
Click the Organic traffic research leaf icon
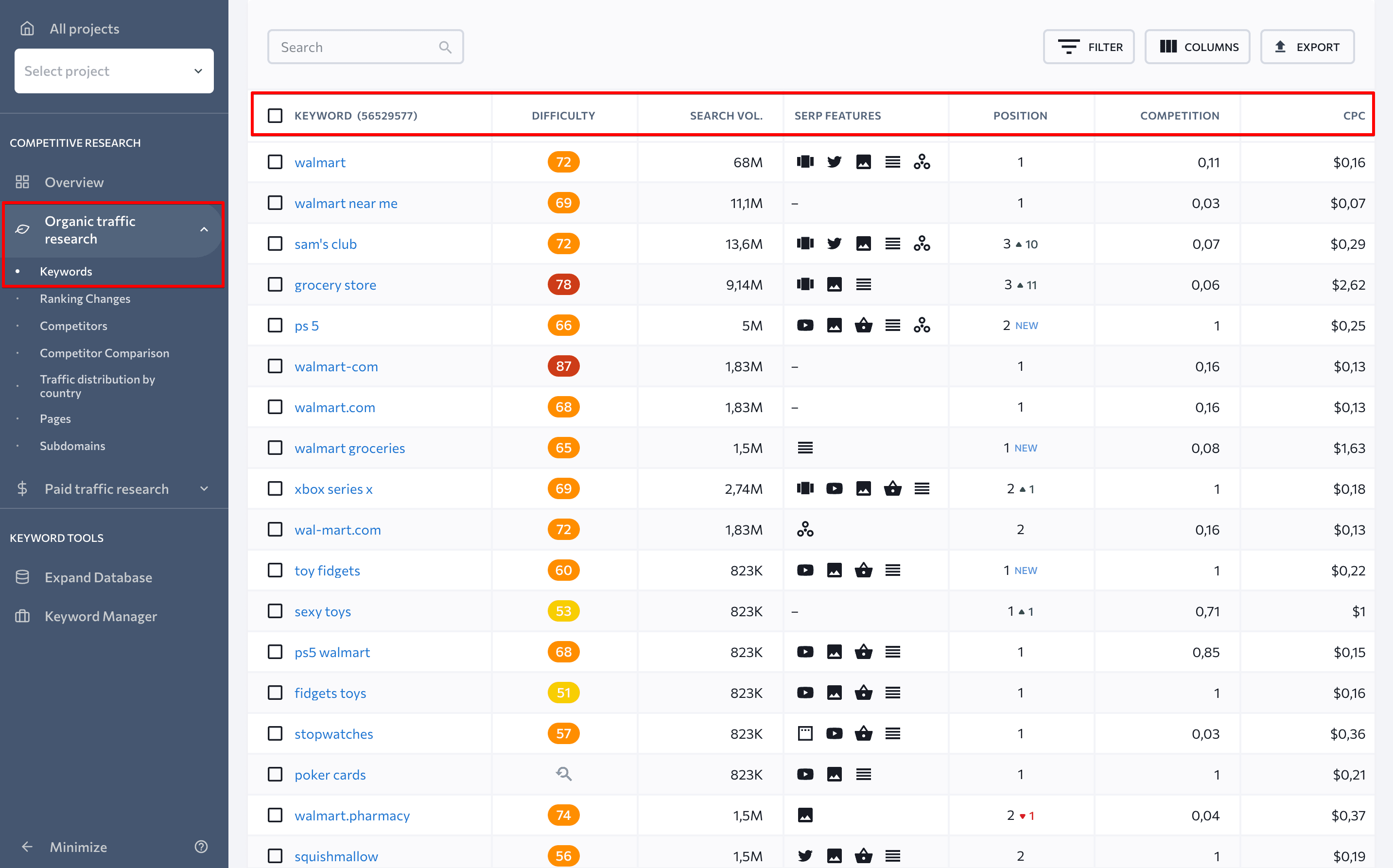(22, 229)
